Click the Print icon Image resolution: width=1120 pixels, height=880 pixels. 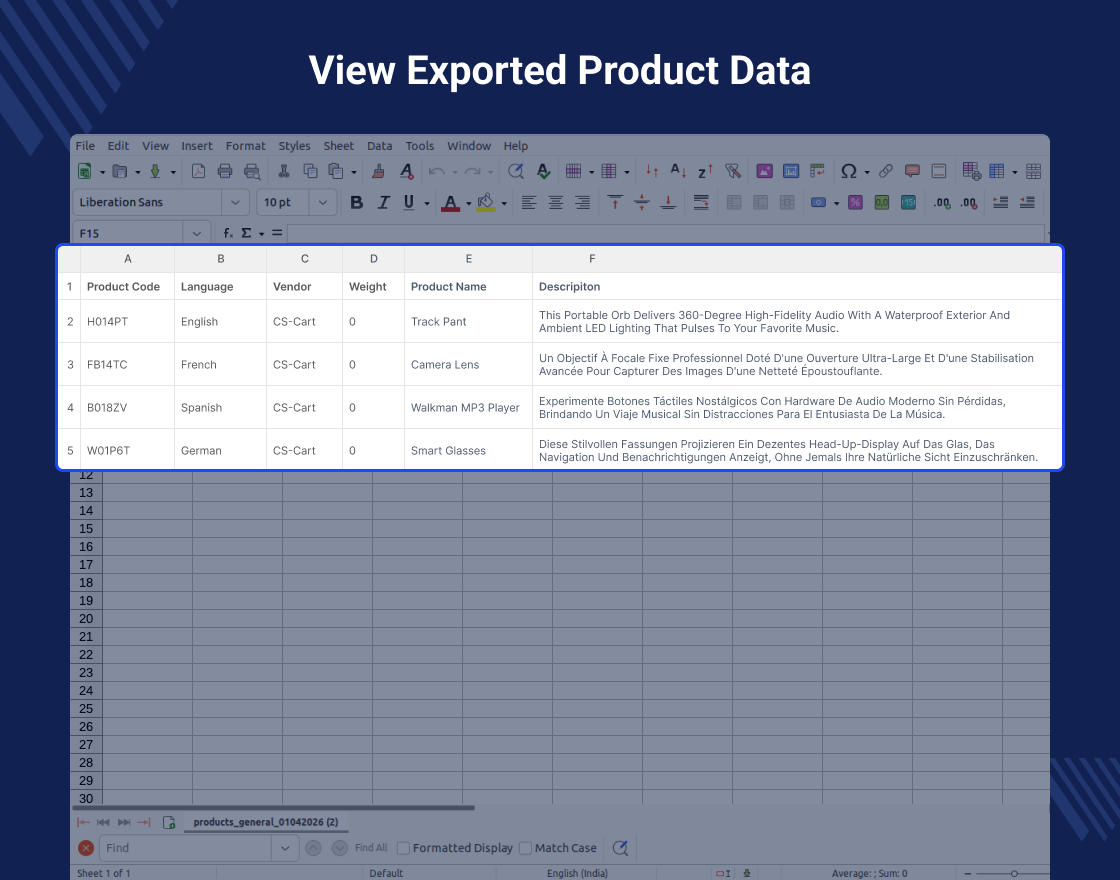point(225,171)
